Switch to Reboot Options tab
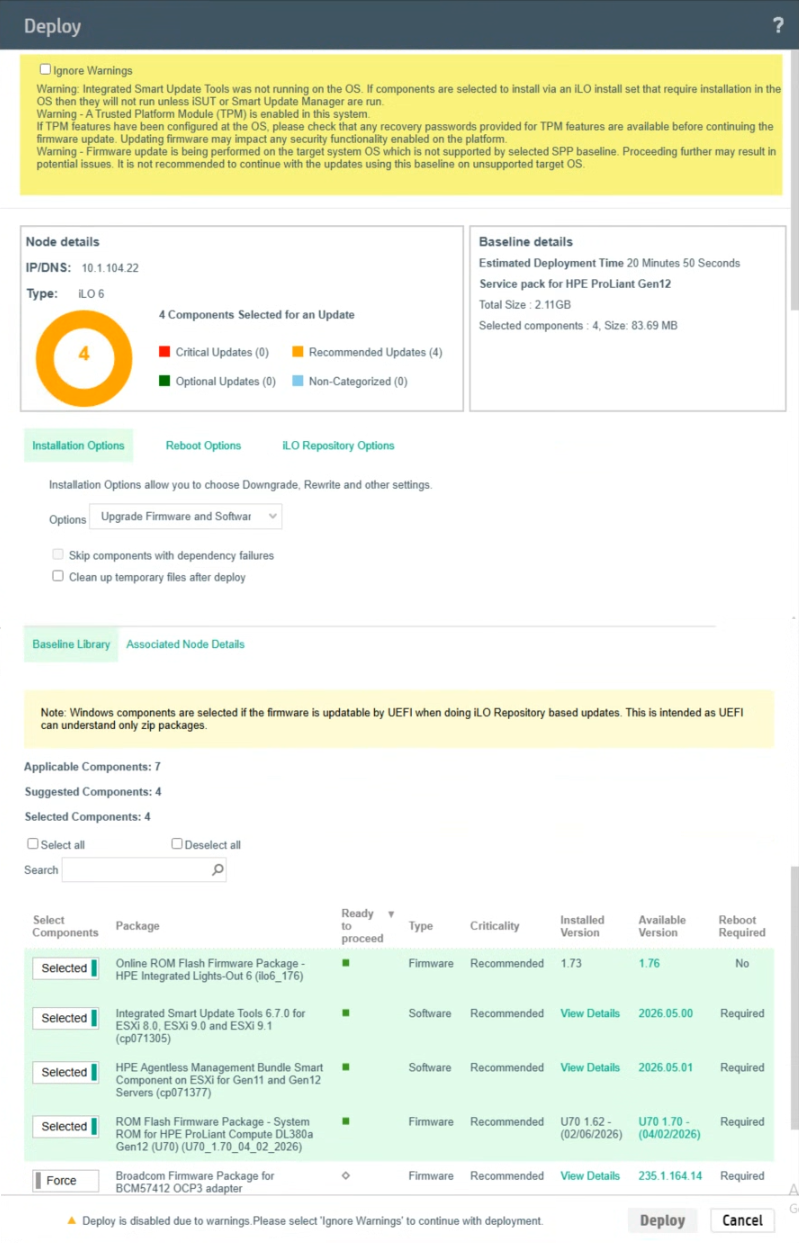799x1247 pixels. tap(203, 445)
